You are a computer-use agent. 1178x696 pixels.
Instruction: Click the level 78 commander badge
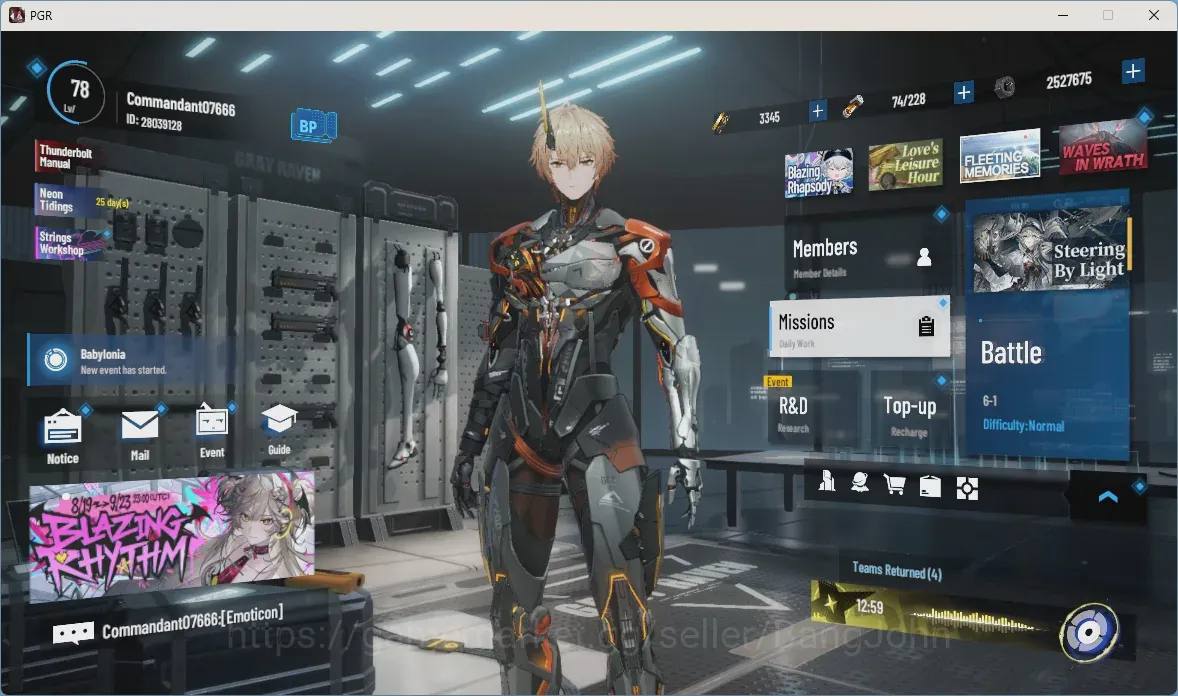click(x=76, y=92)
